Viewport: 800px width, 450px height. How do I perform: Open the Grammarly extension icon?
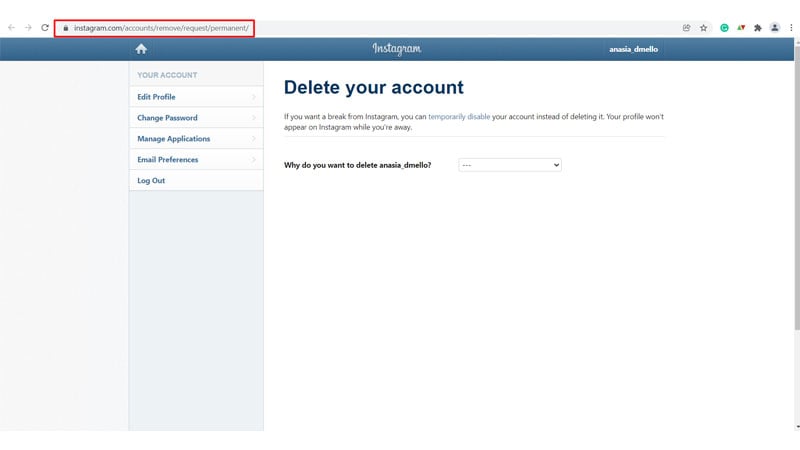point(724,28)
